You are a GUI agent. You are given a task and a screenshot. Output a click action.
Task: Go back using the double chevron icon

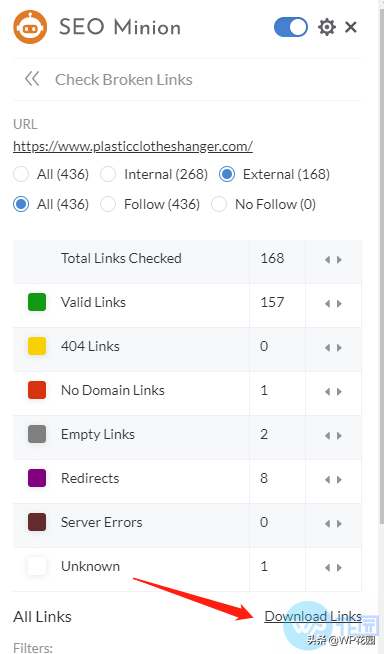(x=32, y=78)
